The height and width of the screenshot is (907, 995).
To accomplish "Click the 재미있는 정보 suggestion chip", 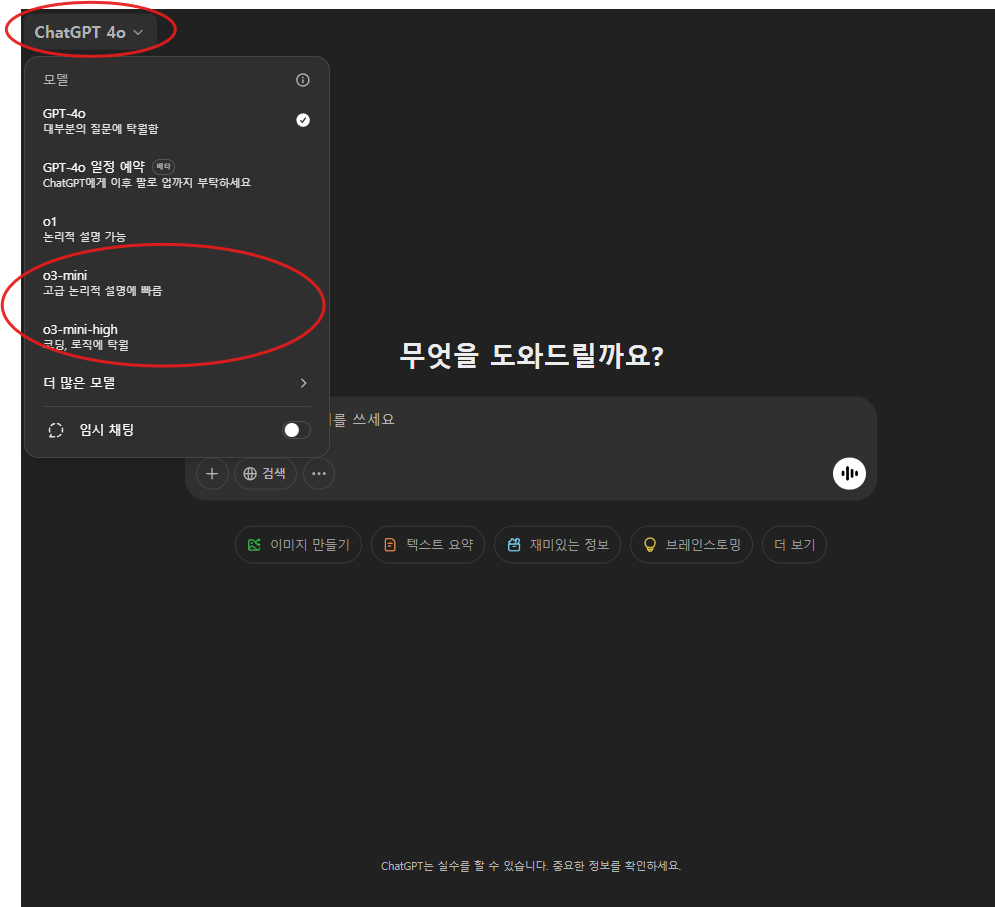I will click(x=557, y=545).
